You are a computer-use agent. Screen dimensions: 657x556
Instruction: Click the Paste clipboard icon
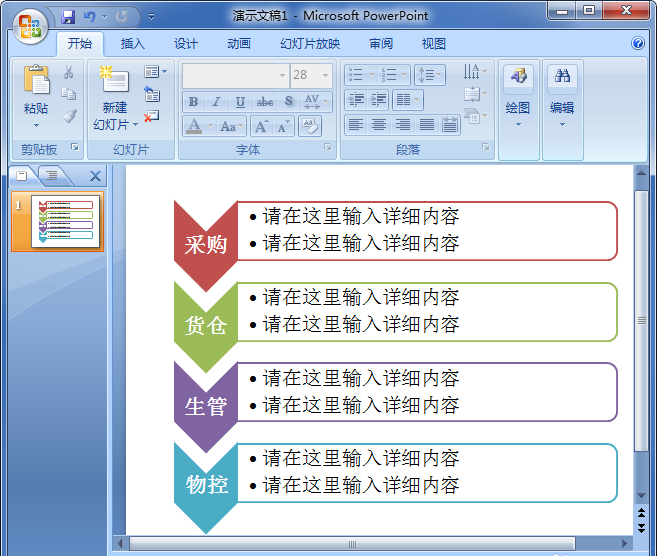click(x=36, y=82)
